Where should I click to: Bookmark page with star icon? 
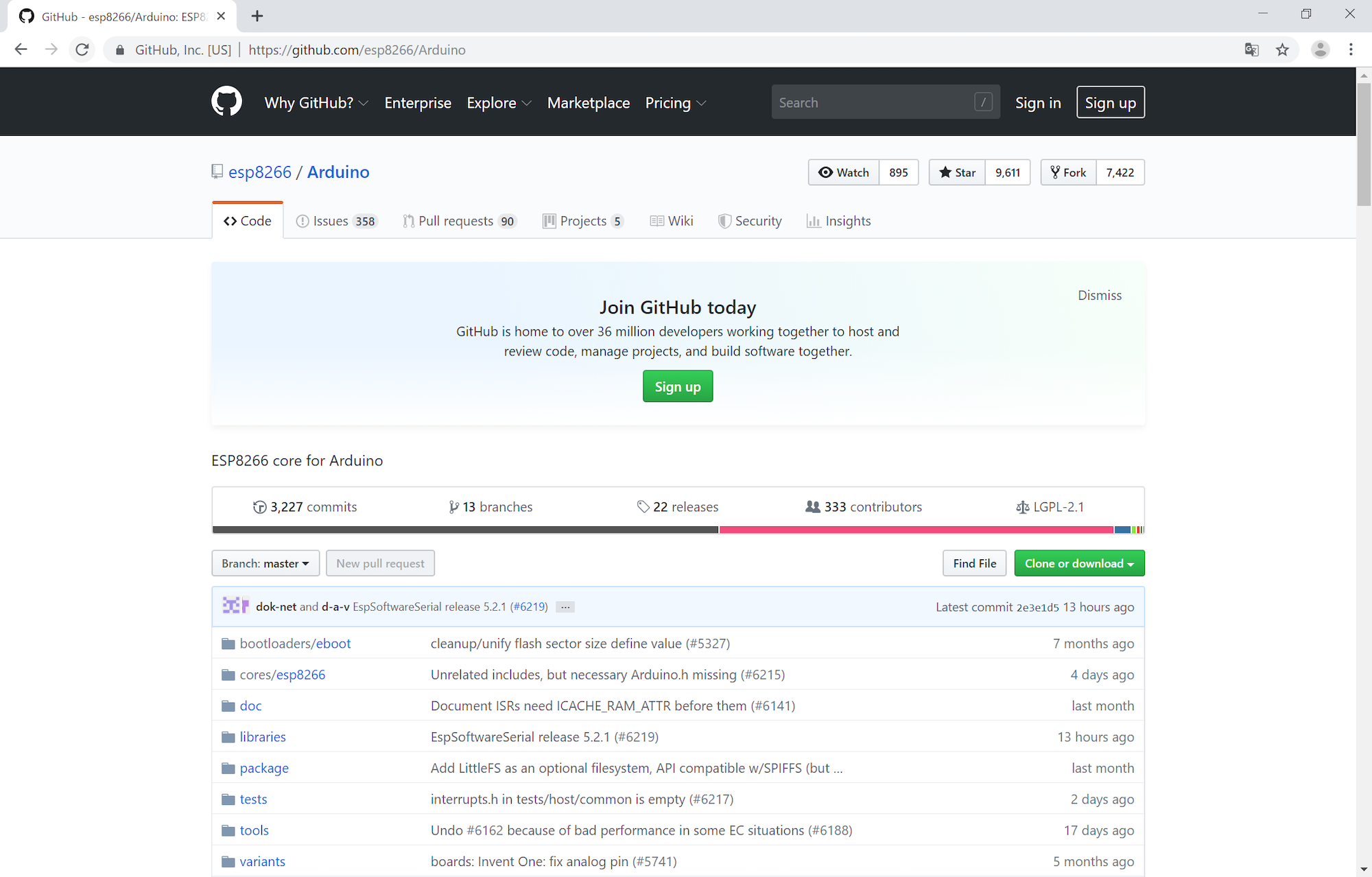(x=1282, y=49)
